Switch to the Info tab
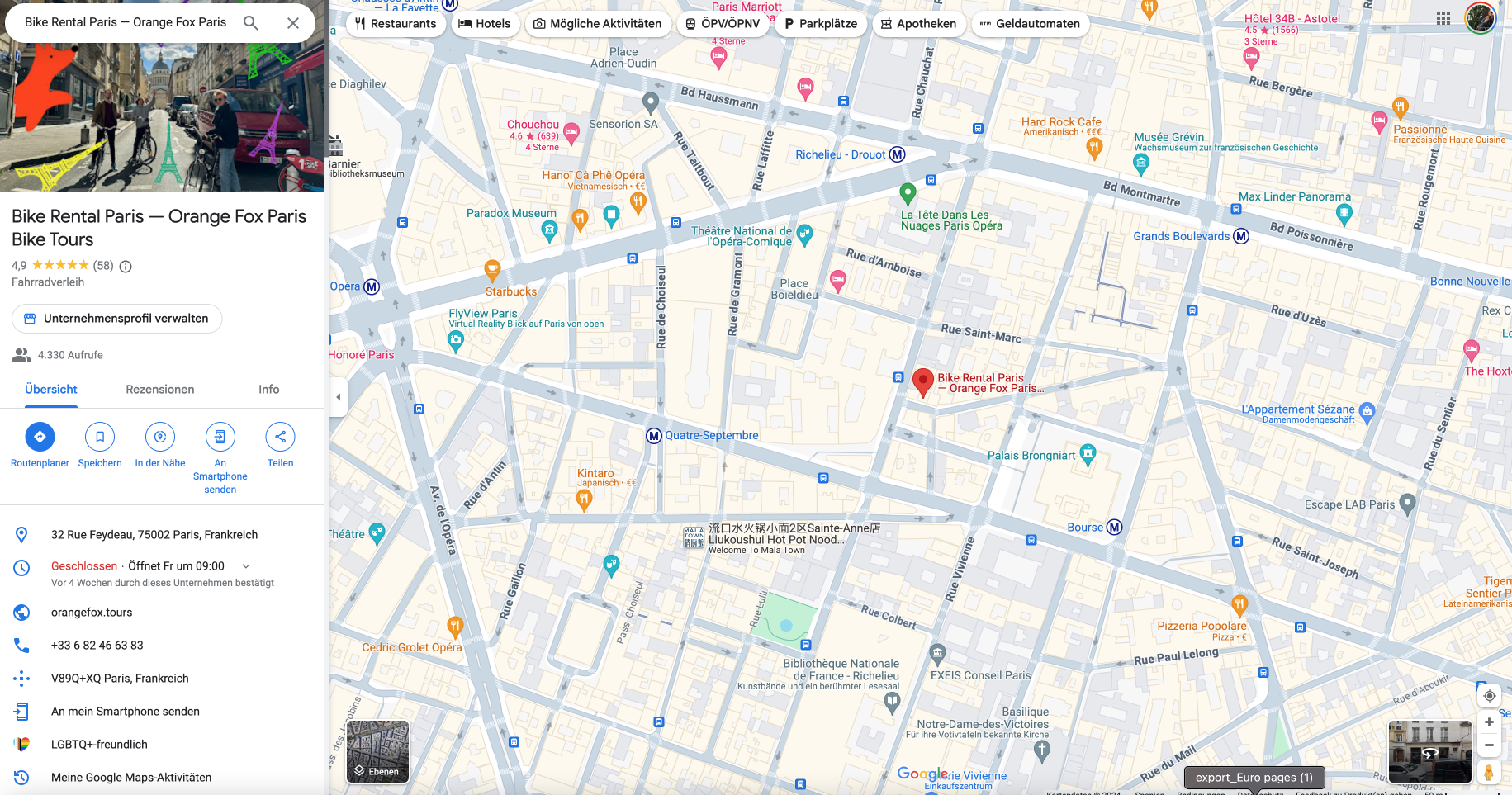 pyautogui.click(x=268, y=390)
